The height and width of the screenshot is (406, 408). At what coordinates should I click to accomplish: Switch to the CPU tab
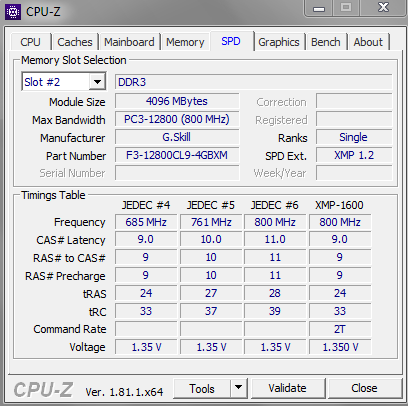coord(30,42)
